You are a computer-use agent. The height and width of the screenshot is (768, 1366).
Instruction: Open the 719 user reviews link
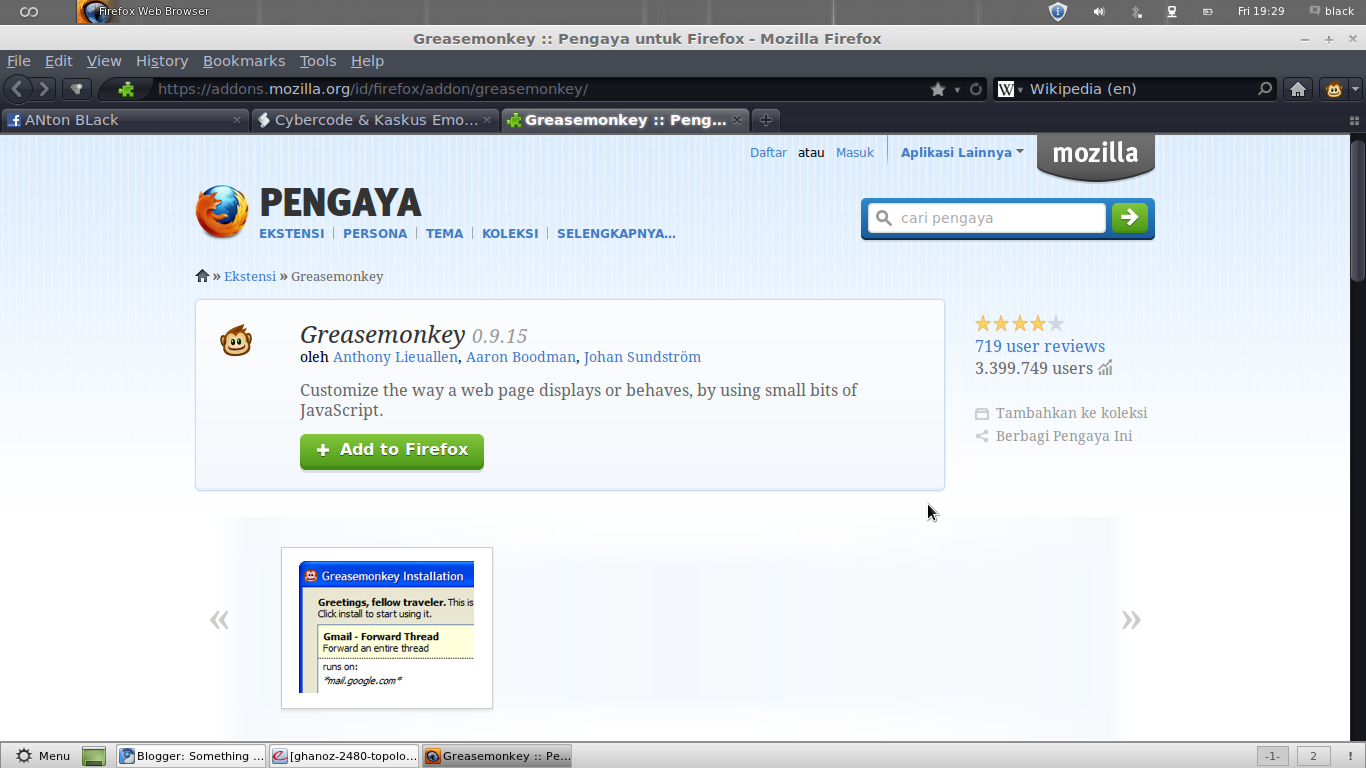(1040, 346)
